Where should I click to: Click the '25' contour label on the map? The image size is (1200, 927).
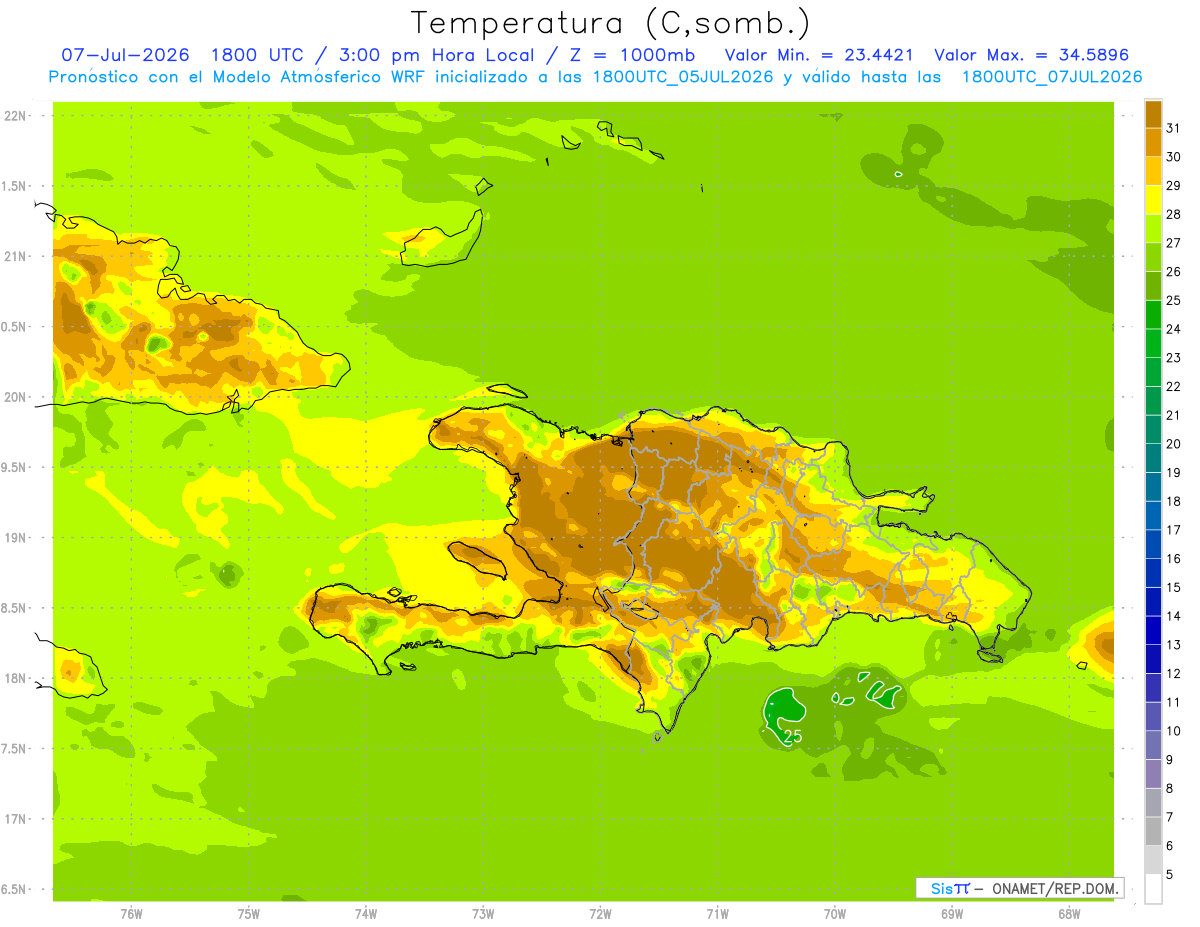coord(792,736)
